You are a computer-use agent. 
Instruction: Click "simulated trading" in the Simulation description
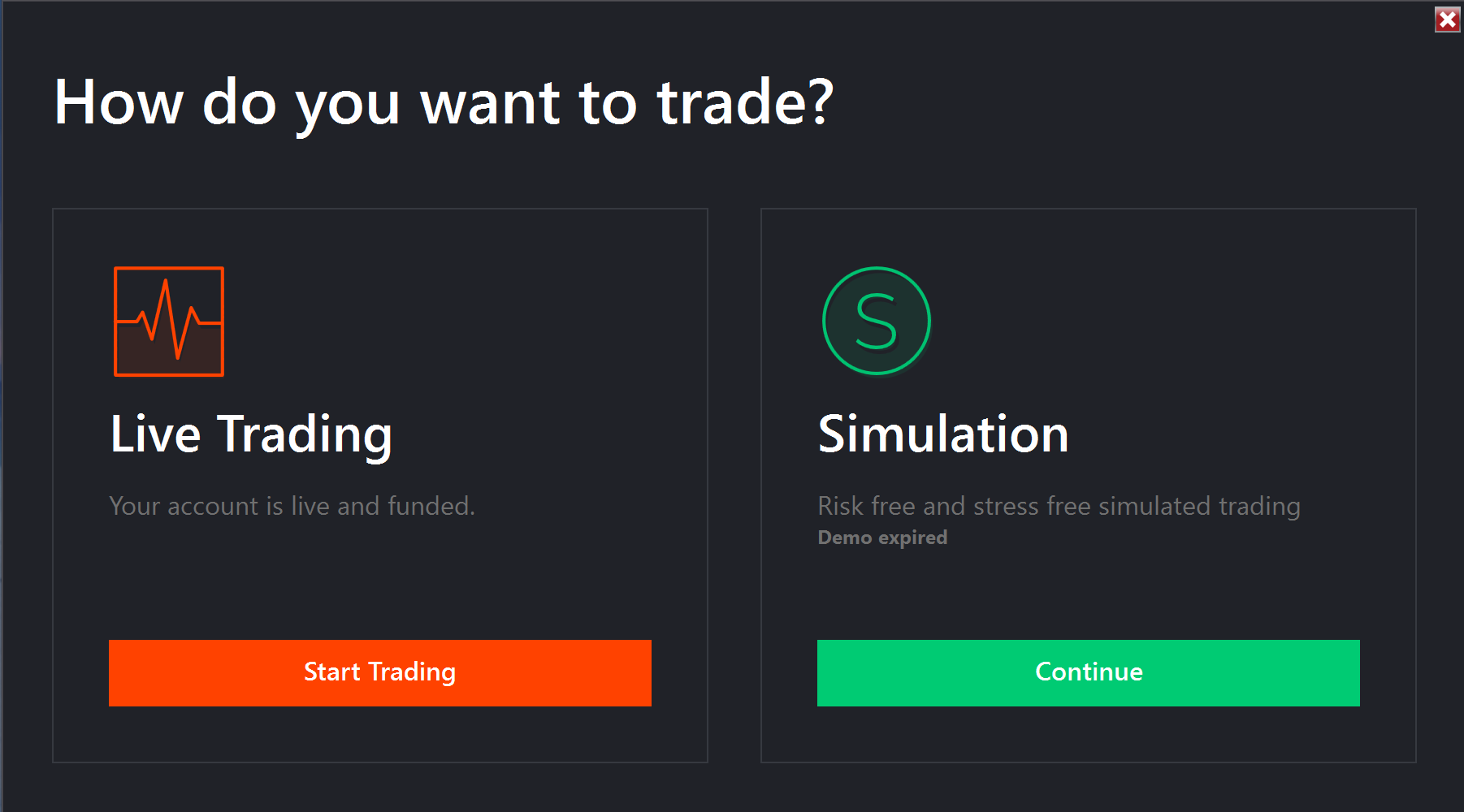[x=1199, y=506]
